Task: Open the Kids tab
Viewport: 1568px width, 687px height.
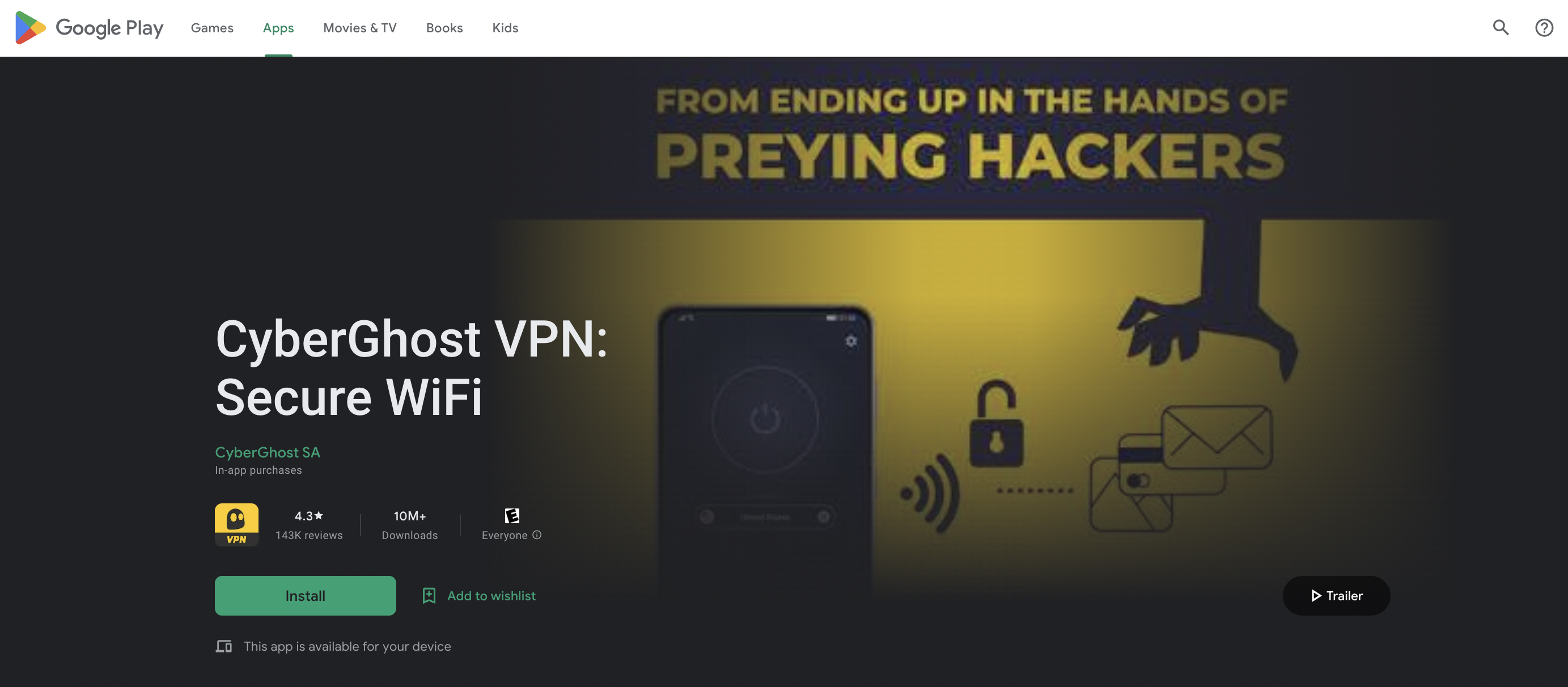Action: [x=505, y=28]
